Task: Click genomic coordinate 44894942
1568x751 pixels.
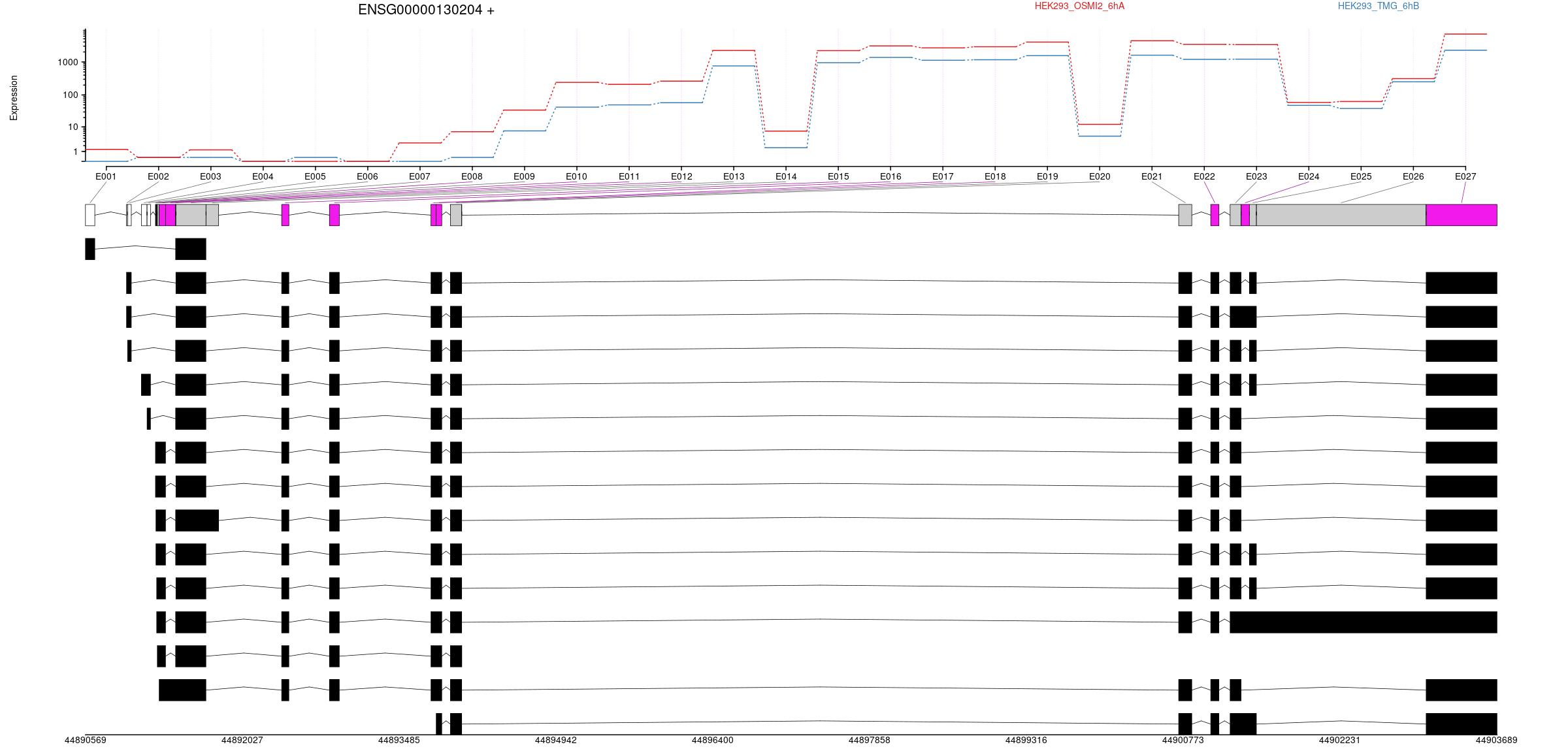Action: tap(556, 740)
